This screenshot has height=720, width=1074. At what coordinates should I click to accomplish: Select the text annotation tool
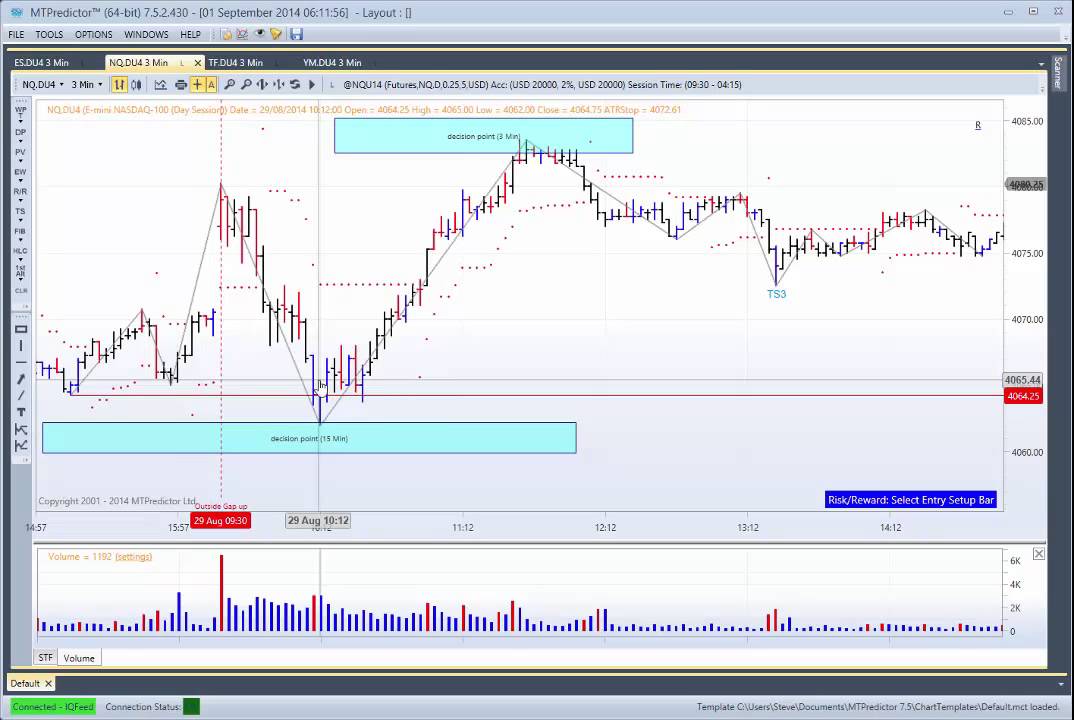[21, 412]
